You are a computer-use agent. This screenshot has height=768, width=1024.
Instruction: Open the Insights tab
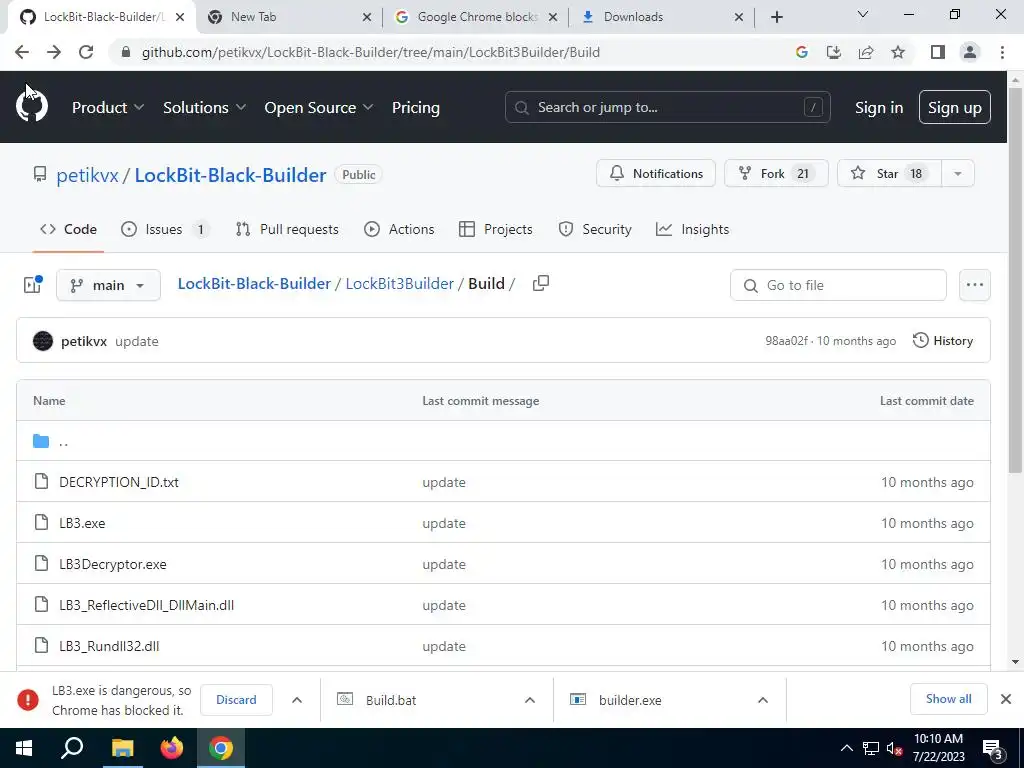(x=692, y=229)
